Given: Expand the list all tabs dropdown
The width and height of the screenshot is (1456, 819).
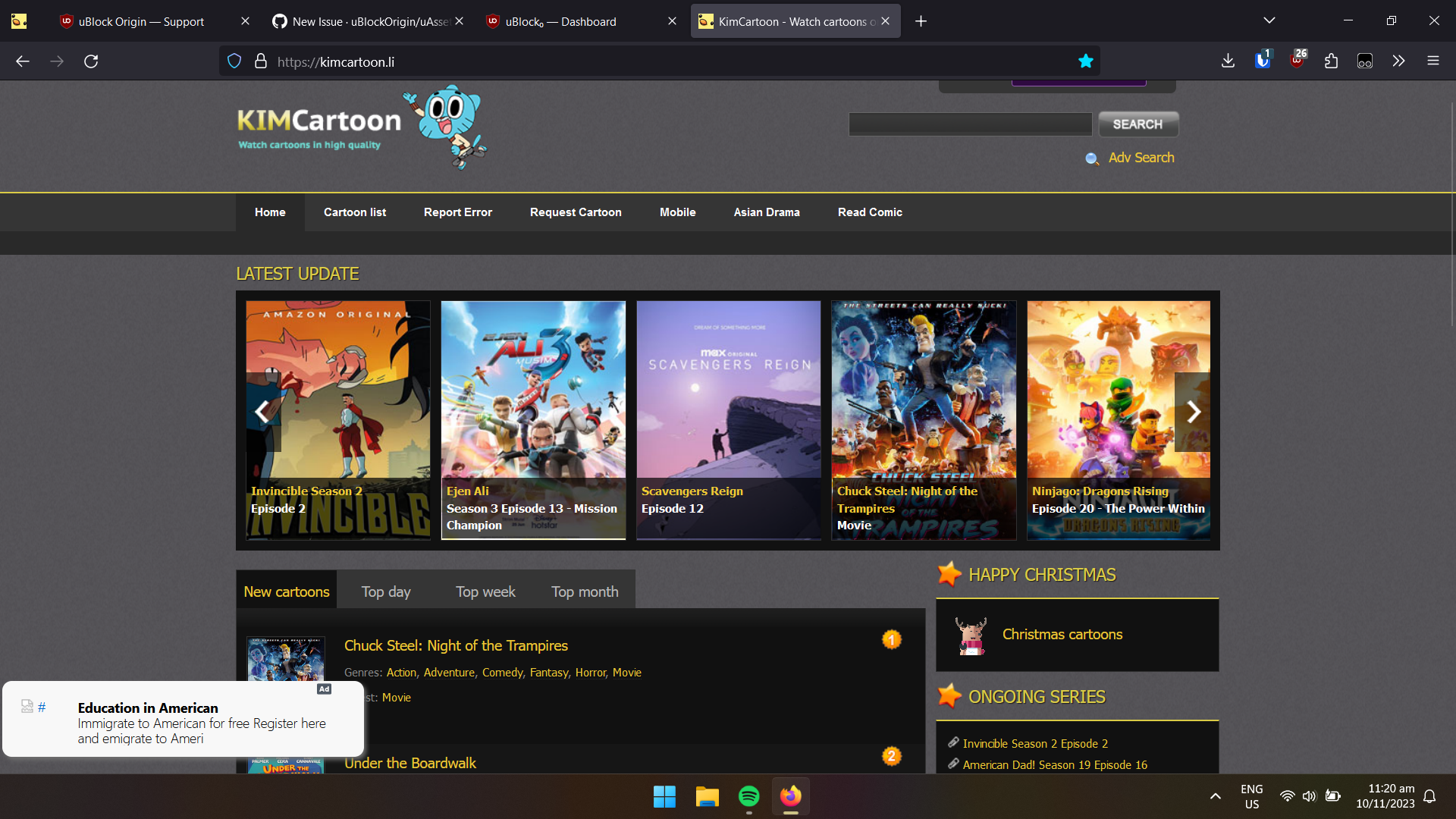Looking at the screenshot, I should 1269,20.
